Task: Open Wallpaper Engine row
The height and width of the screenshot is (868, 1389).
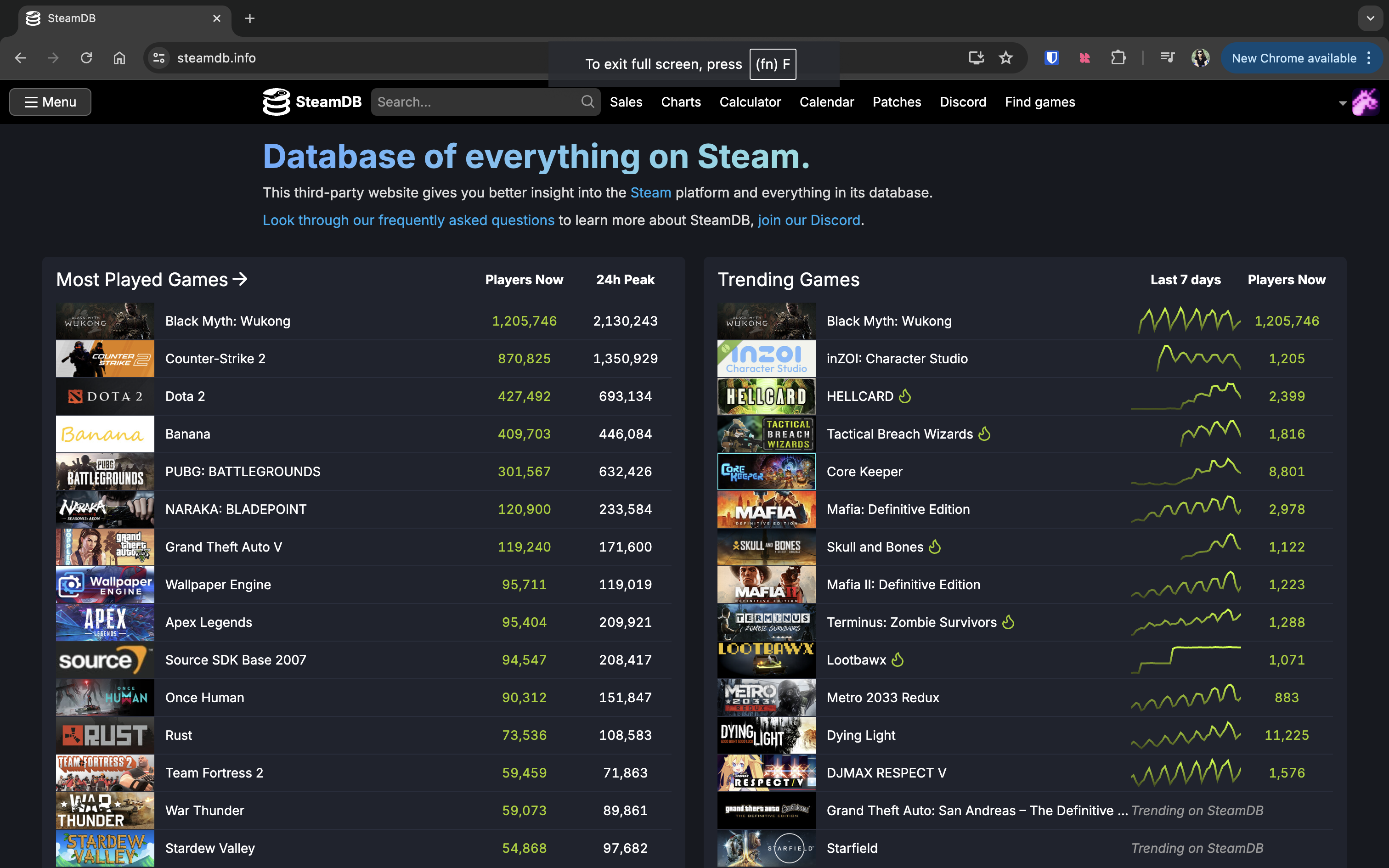Action: point(364,584)
